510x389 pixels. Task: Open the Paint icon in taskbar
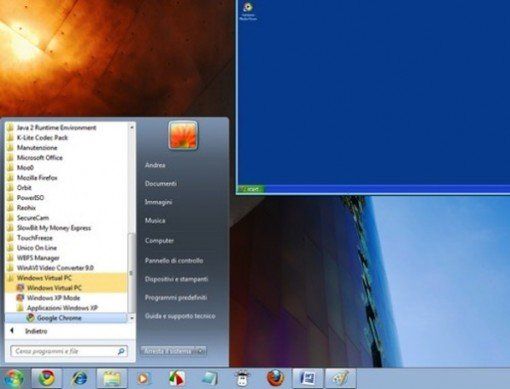coord(340,378)
